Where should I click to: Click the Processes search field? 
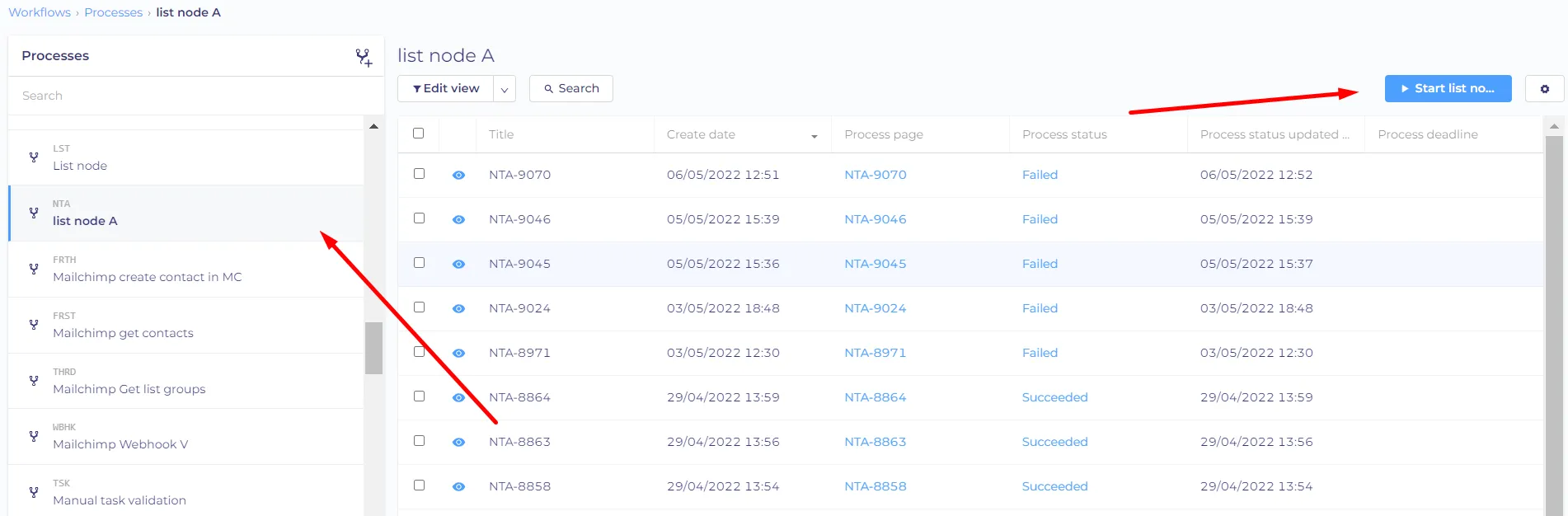pyautogui.click(x=196, y=96)
